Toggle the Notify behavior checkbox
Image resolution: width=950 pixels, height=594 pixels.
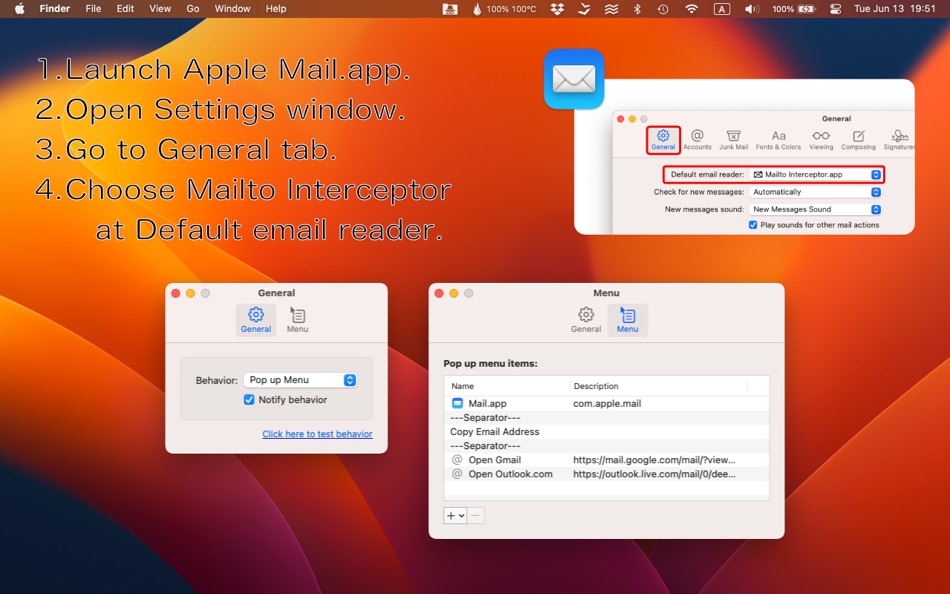tap(249, 399)
